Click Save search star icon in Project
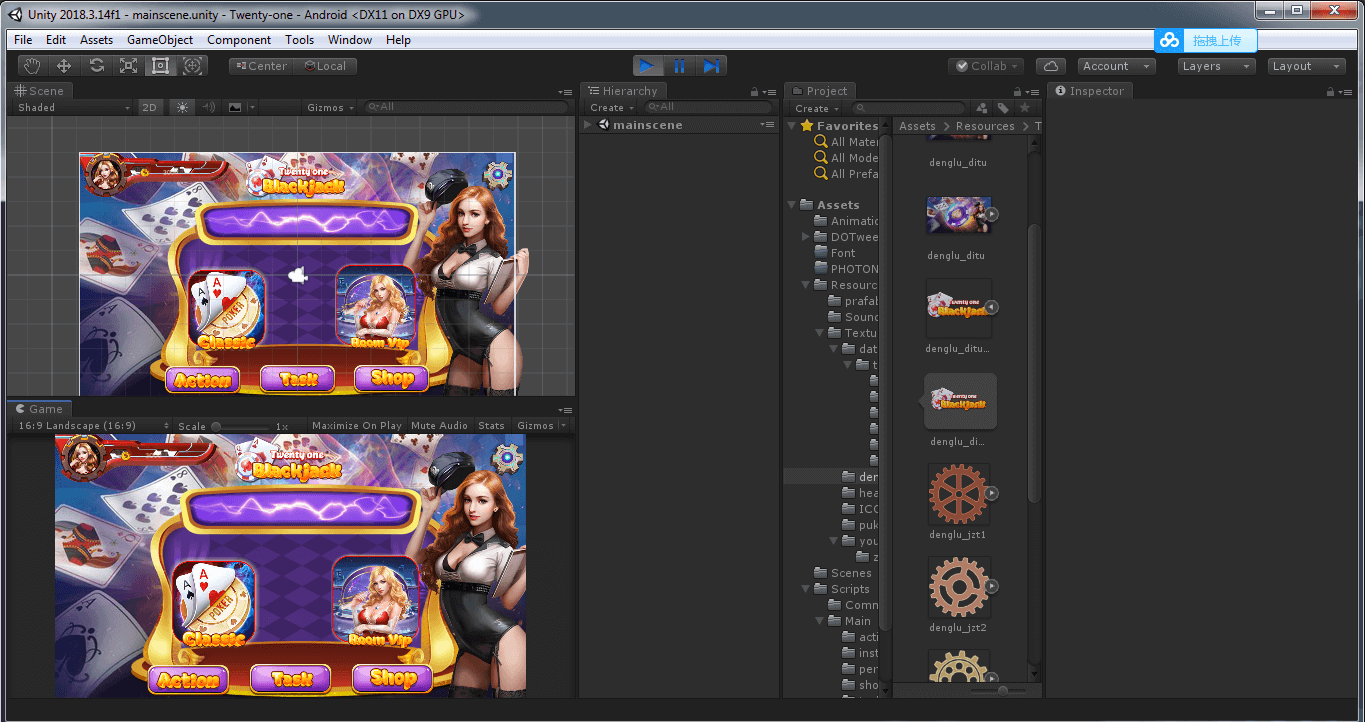This screenshot has width=1365, height=722. [1024, 108]
